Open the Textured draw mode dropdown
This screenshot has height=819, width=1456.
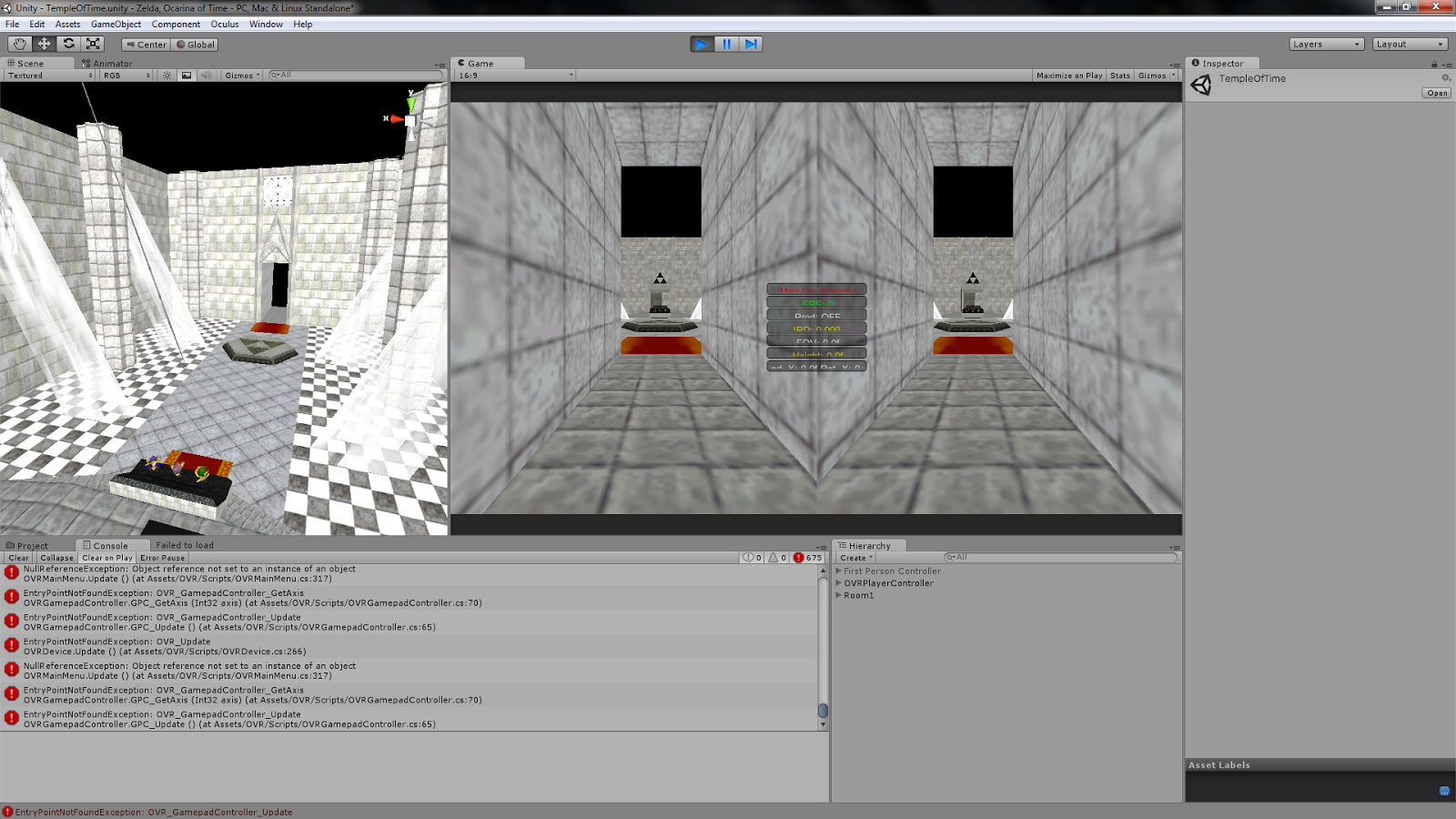click(x=50, y=76)
